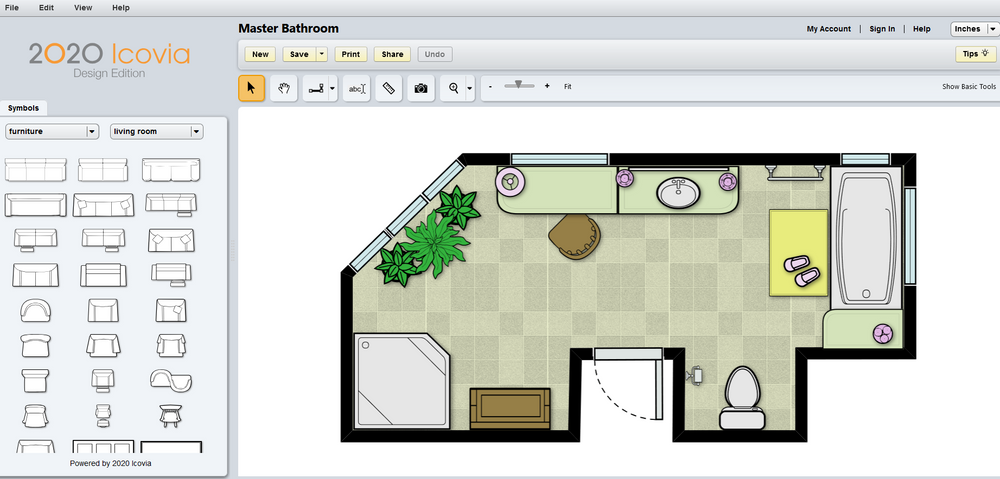This screenshot has height=479, width=1000.
Task: Click the minus zoom-out button
Action: (490, 87)
